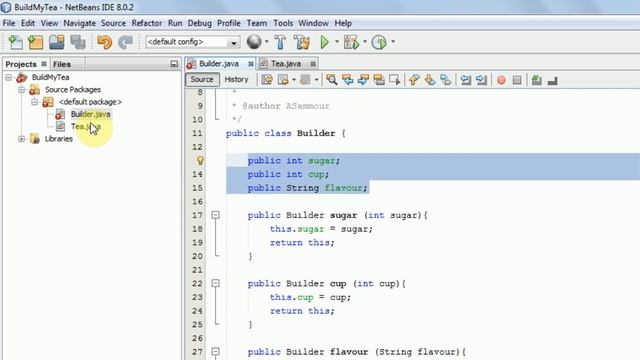This screenshot has width=640, height=360.
Task: Select Builder.java in project tree
Action: pyautogui.click(x=90, y=114)
